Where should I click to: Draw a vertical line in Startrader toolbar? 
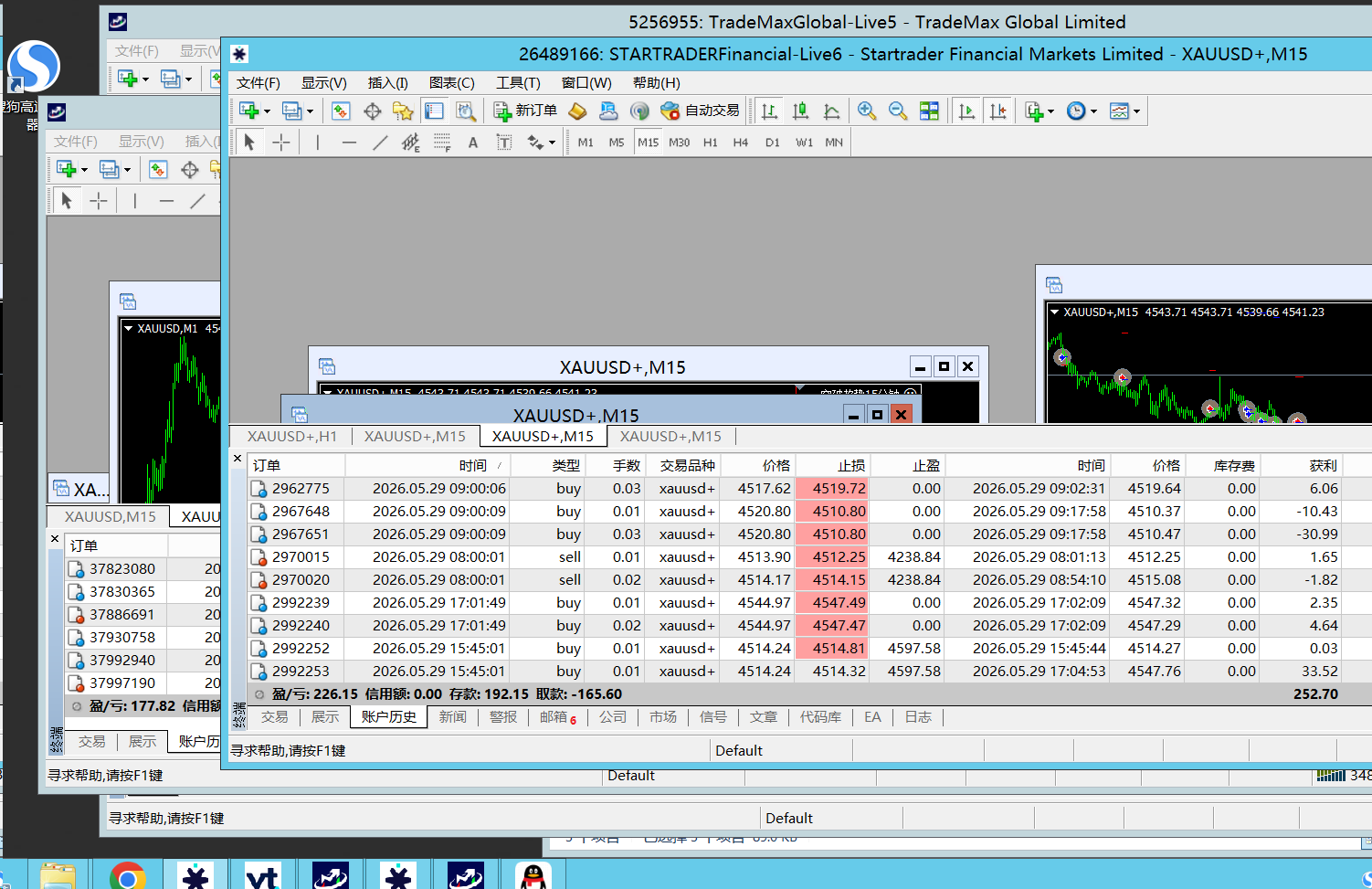[318, 142]
